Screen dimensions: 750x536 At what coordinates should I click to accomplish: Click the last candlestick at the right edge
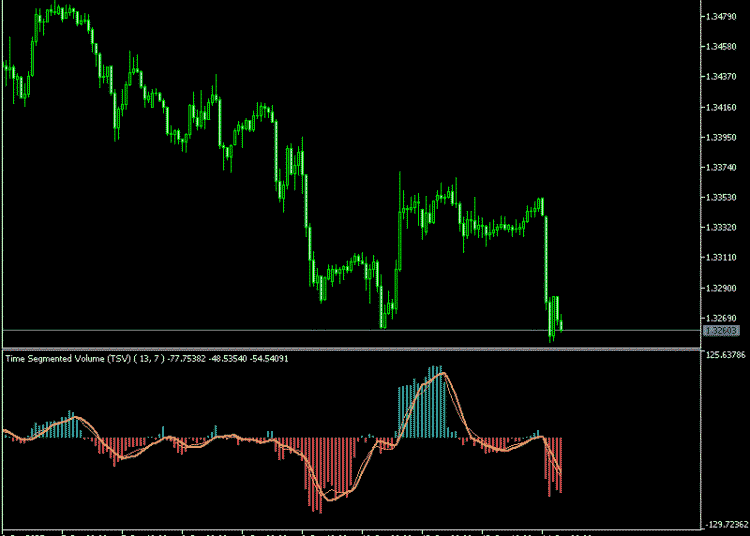point(560,321)
